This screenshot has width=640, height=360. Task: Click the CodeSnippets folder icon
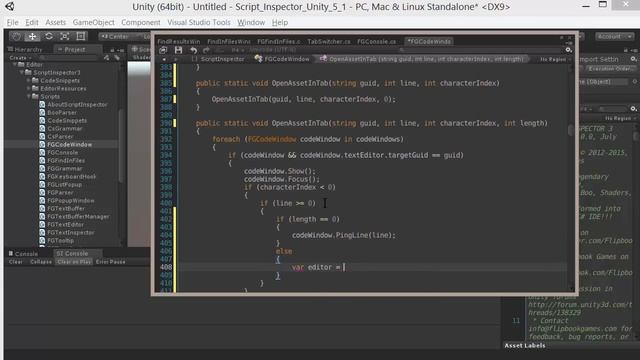[x=35, y=80]
